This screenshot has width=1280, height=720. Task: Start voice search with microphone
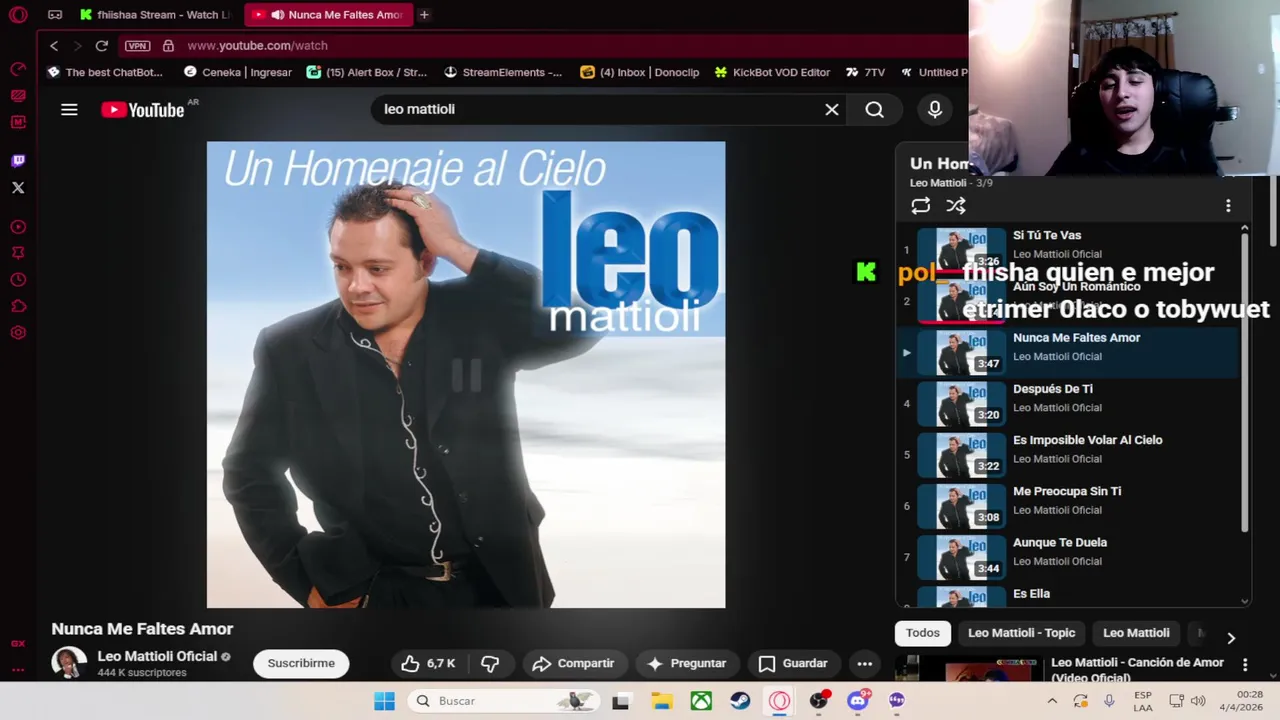(935, 110)
